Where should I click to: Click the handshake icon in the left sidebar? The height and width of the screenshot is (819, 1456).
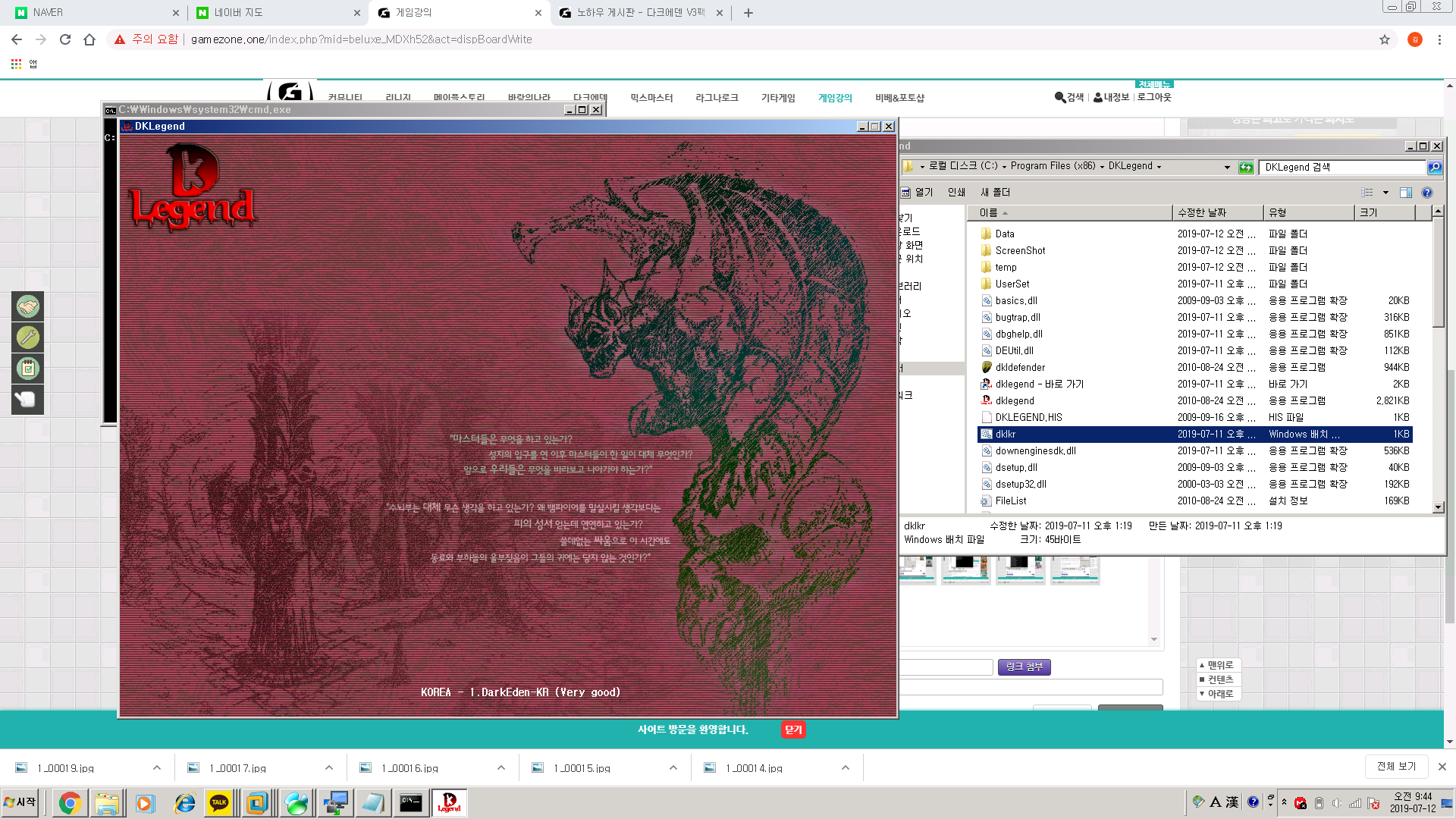(x=28, y=307)
